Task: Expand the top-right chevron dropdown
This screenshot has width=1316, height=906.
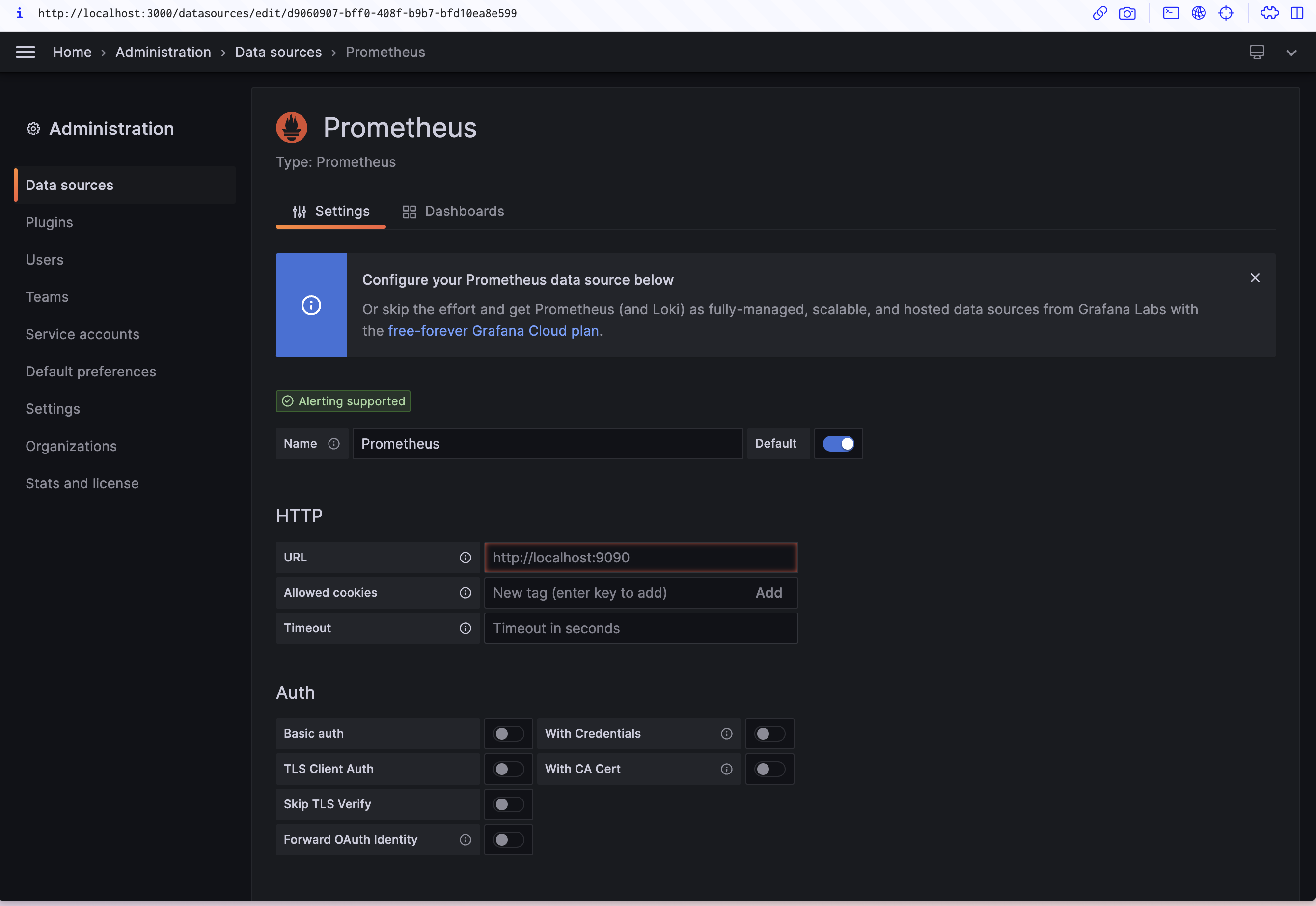Action: [1291, 52]
